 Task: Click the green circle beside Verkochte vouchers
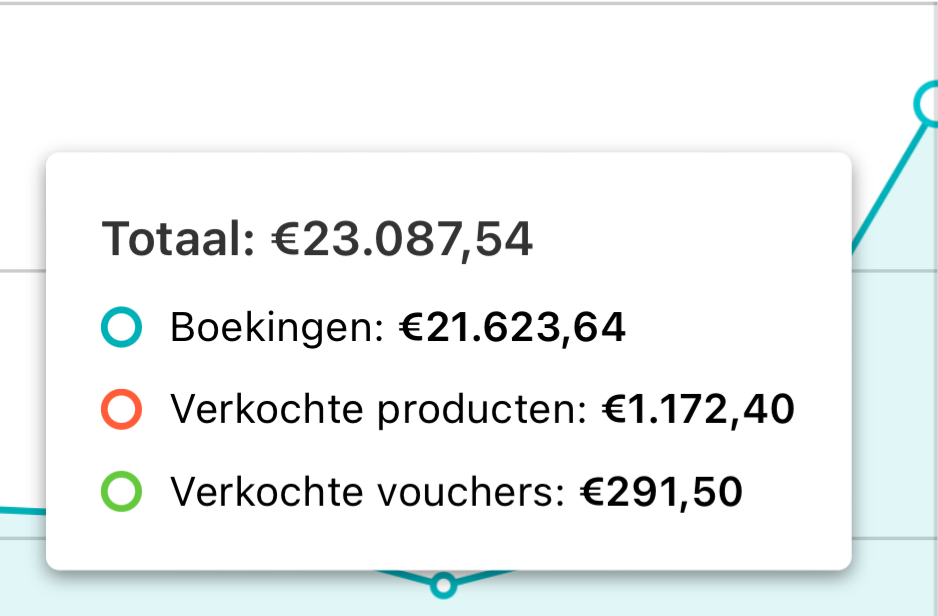click(121, 492)
